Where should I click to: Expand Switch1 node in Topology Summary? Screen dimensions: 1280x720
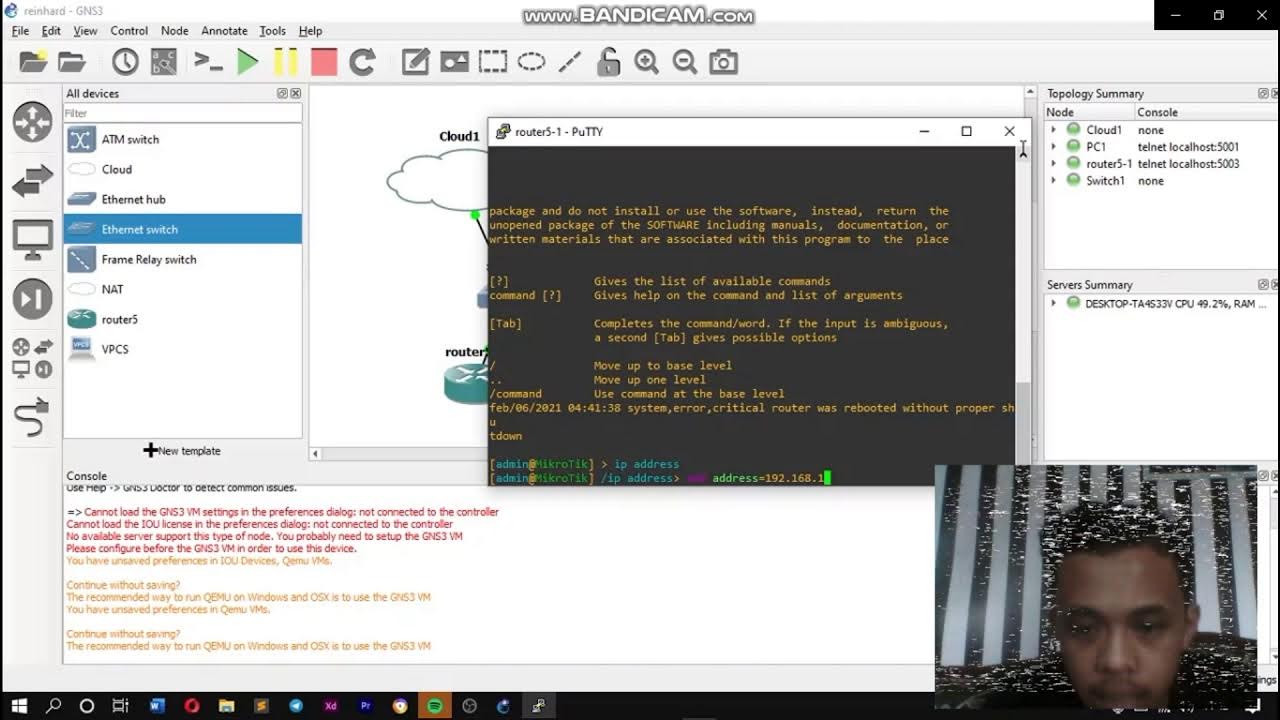pyautogui.click(x=1053, y=181)
